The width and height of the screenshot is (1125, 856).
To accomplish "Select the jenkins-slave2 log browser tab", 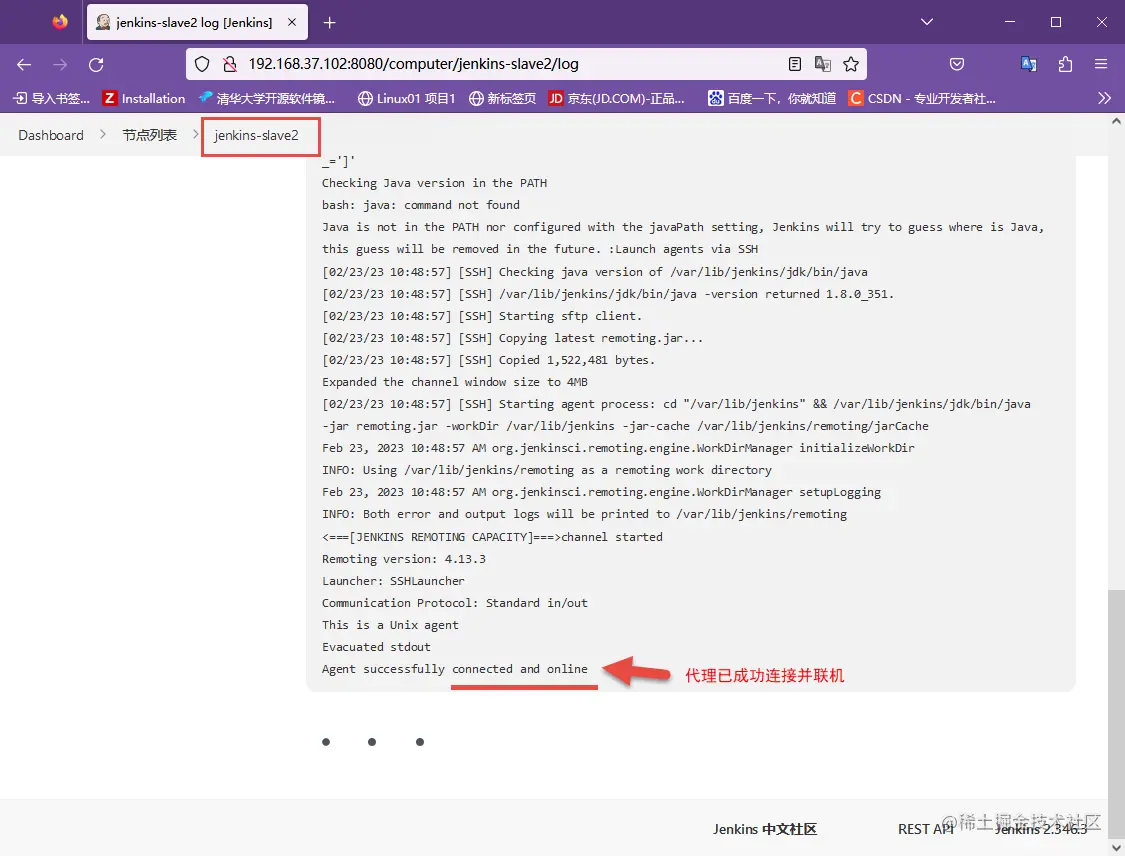I will (197, 22).
